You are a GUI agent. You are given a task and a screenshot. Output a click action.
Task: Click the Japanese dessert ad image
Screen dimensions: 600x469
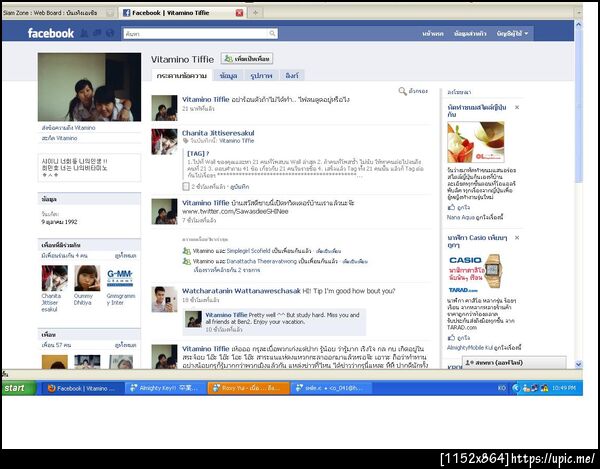(x=476, y=142)
